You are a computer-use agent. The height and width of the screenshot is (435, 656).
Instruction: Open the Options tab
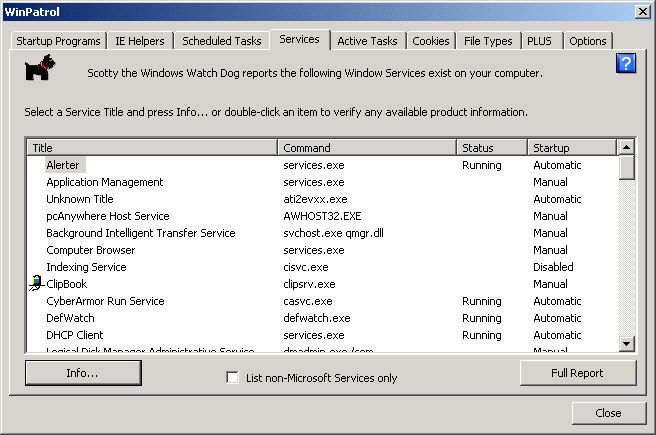[588, 41]
